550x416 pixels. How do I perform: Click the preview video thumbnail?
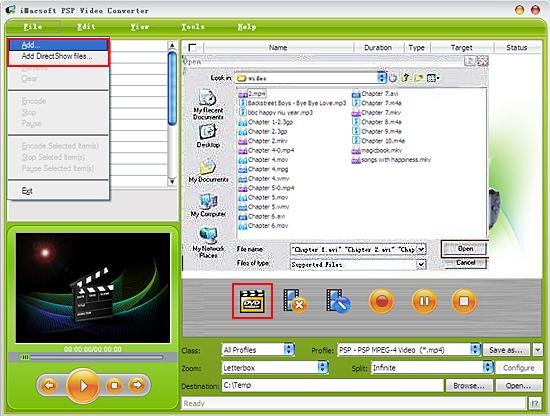pos(93,288)
